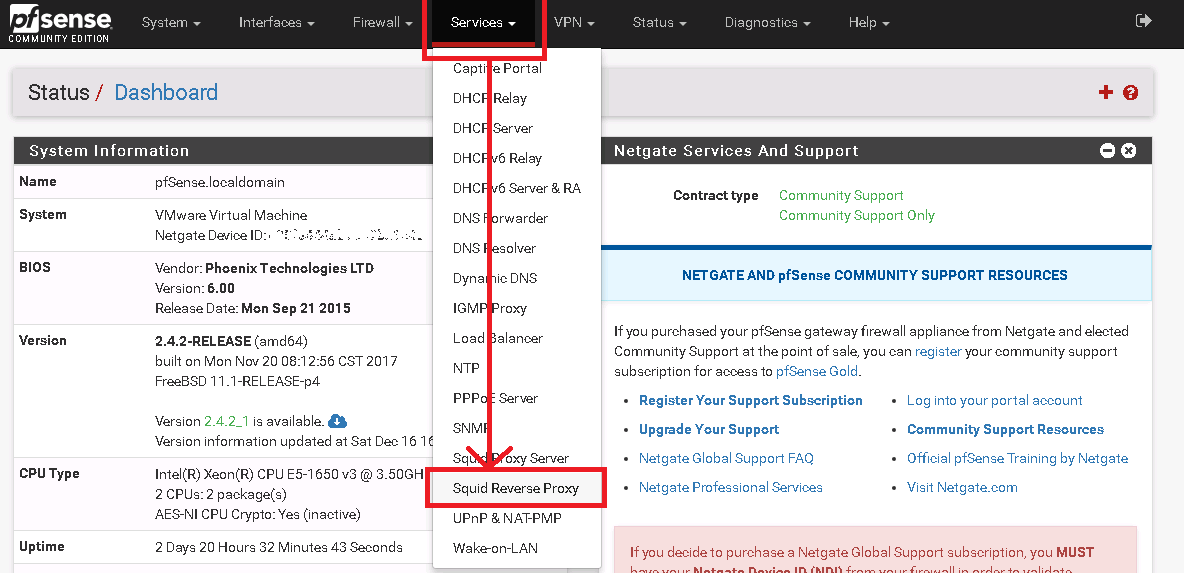Collapse the Services dropdown menu

(x=483, y=23)
